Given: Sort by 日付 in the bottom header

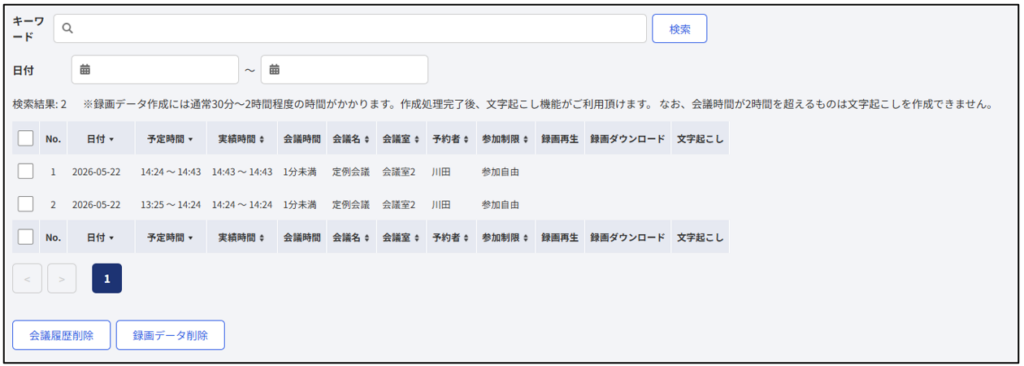Looking at the screenshot, I should 101,237.
